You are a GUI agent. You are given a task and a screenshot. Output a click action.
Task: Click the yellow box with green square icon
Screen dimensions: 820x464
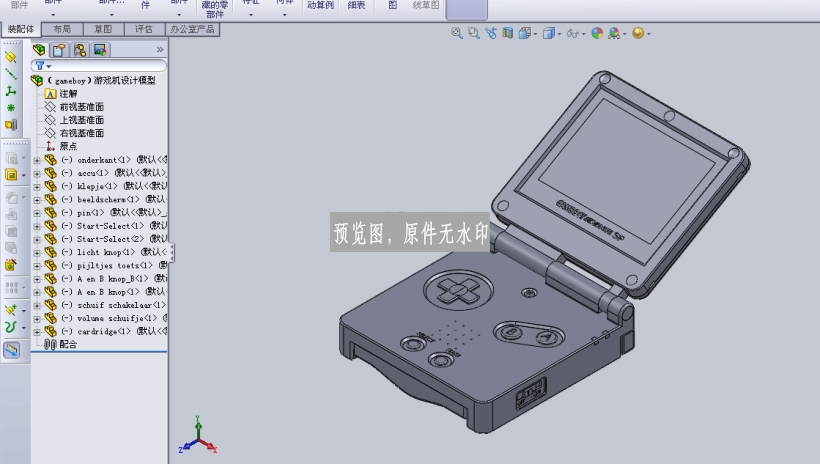click(x=11, y=175)
